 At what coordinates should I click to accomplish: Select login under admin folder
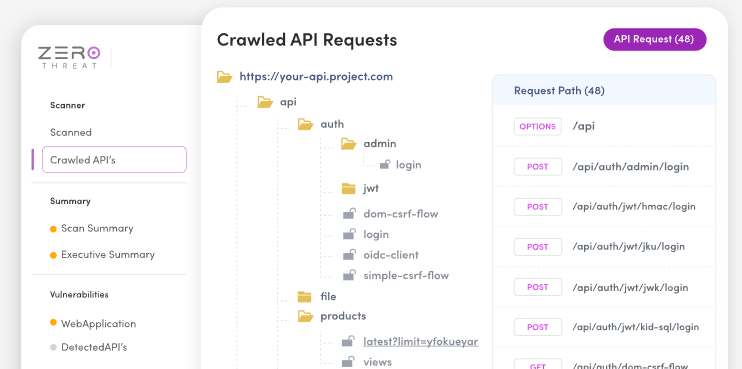pos(408,165)
